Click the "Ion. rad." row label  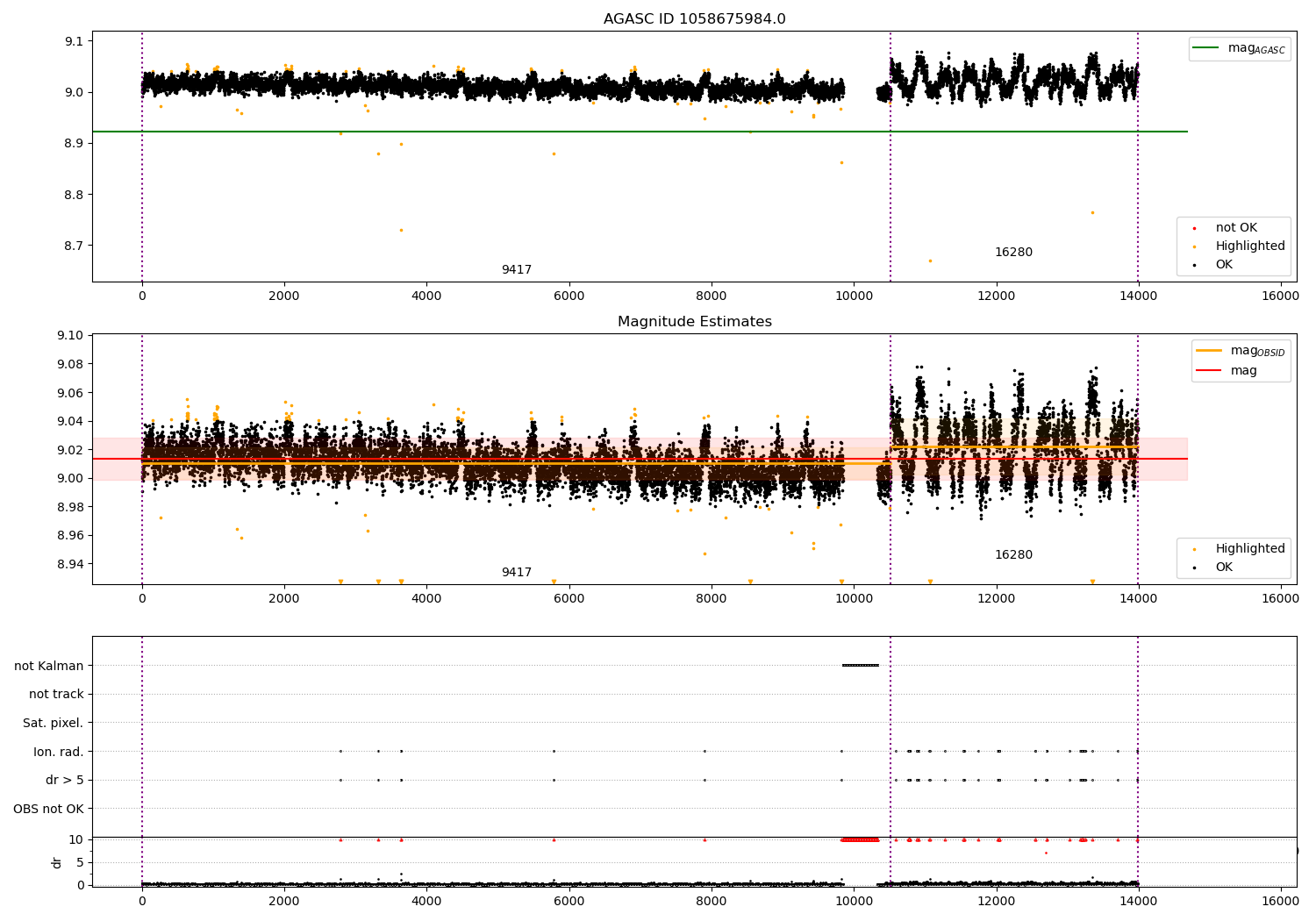click(59, 752)
